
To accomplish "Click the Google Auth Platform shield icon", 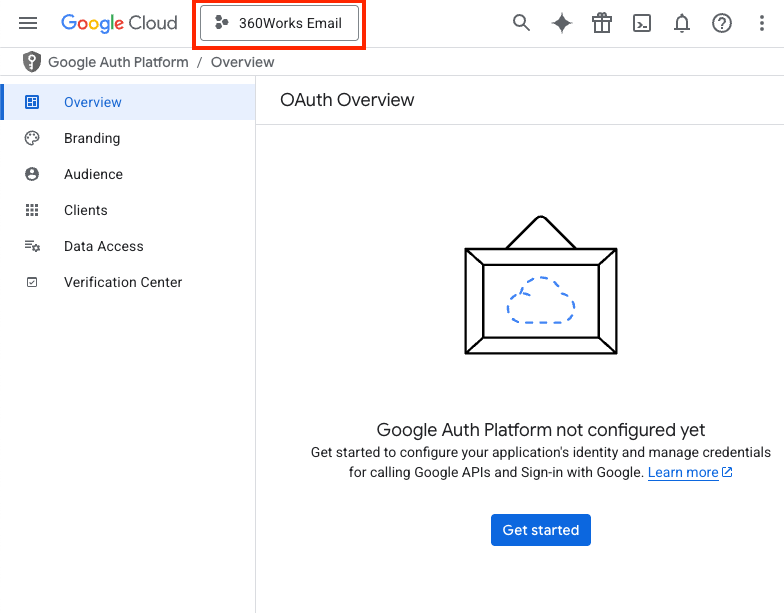I will pyautogui.click(x=32, y=62).
